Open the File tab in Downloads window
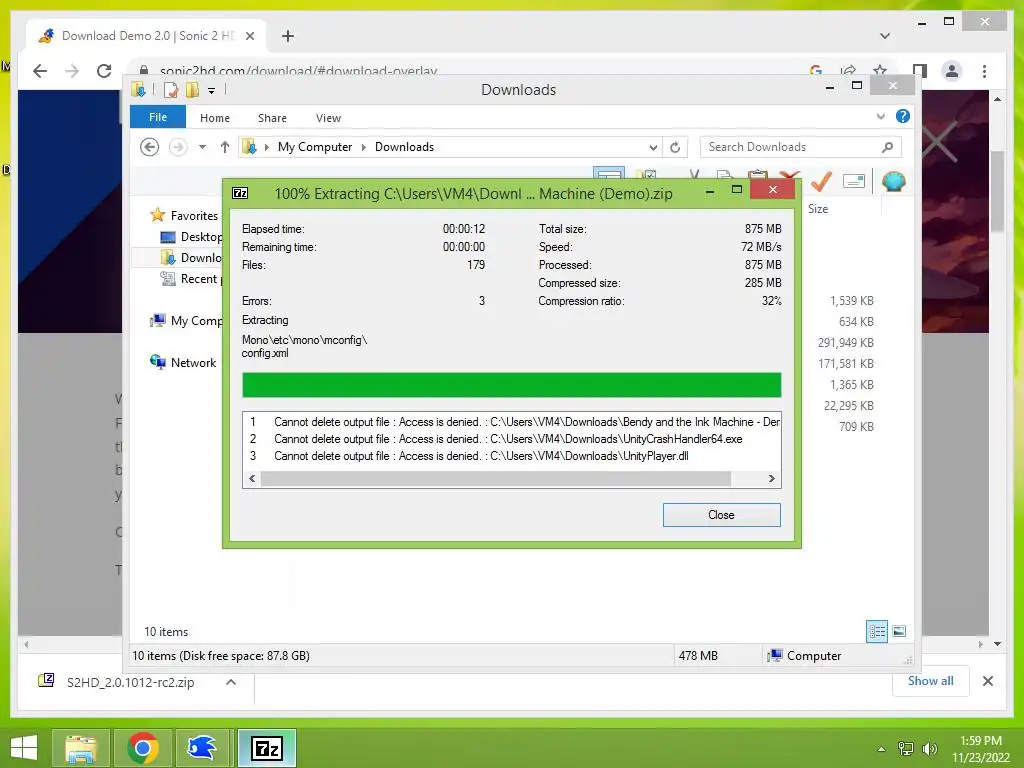This screenshot has width=1024, height=768. pos(158,117)
